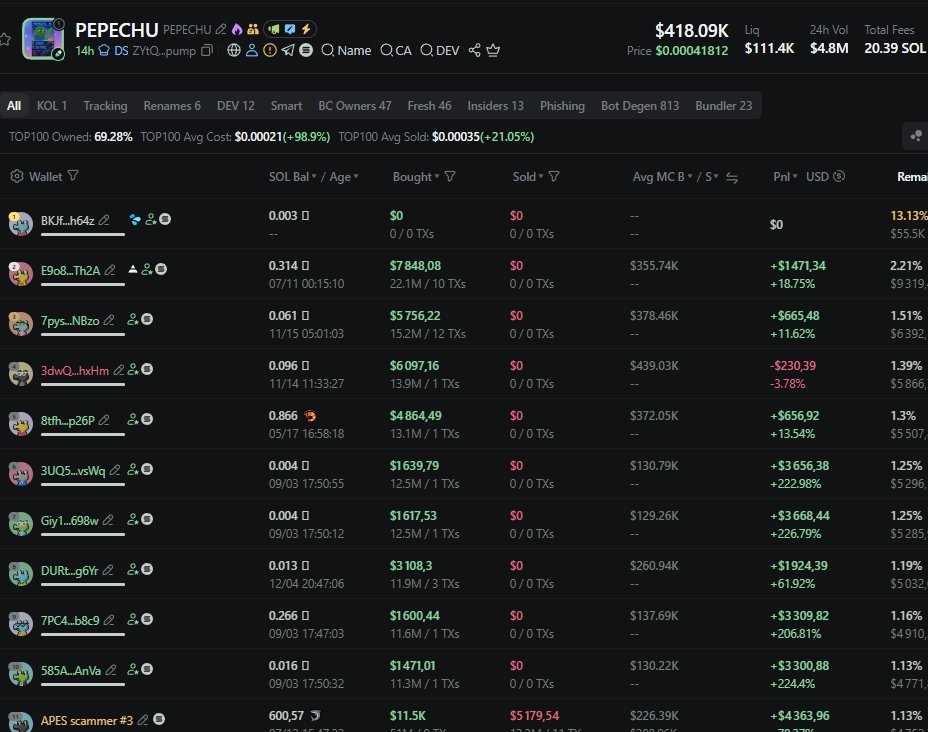
Task: Click the grey round stacked-lines icon in header
Action: [306, 50]
